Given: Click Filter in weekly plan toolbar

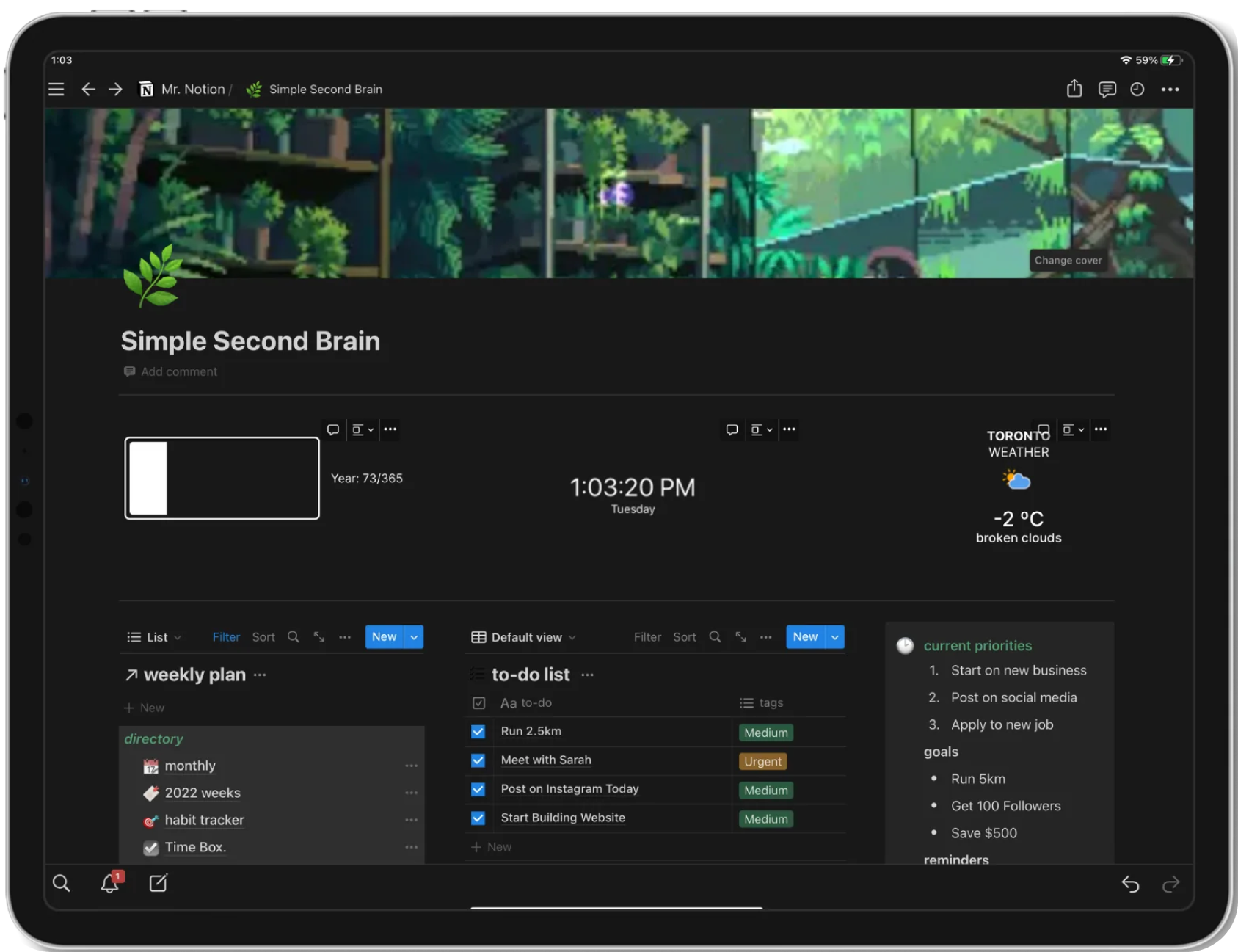Looking at the screenshot, I should (x=226, y=637).
